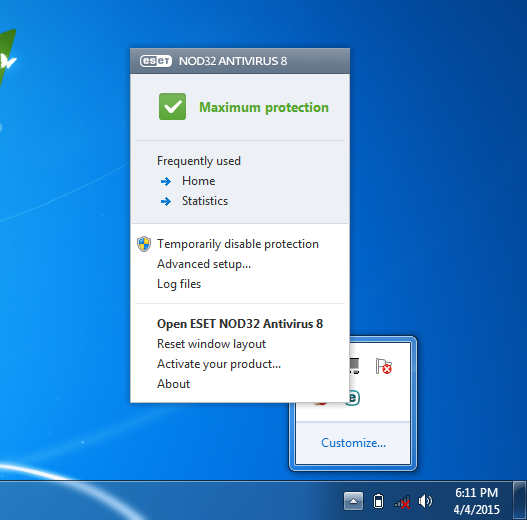Click the UAC shield icon beside Temporarily disable protection
Image resolution: width=527 pixels, height=520 pixels.
[144, 244]
